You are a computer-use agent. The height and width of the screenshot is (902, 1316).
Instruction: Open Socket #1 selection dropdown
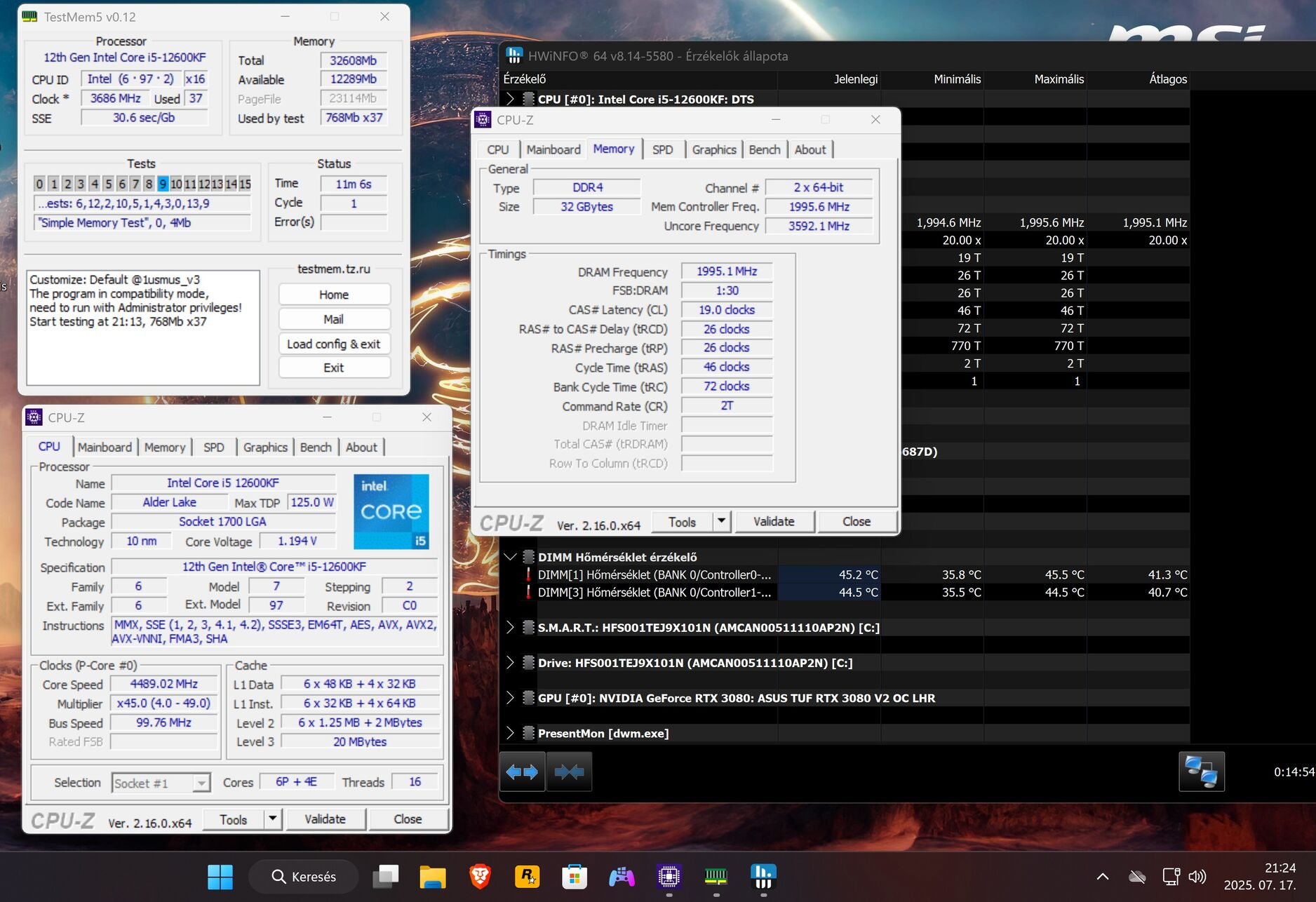[x=201, y=783]
